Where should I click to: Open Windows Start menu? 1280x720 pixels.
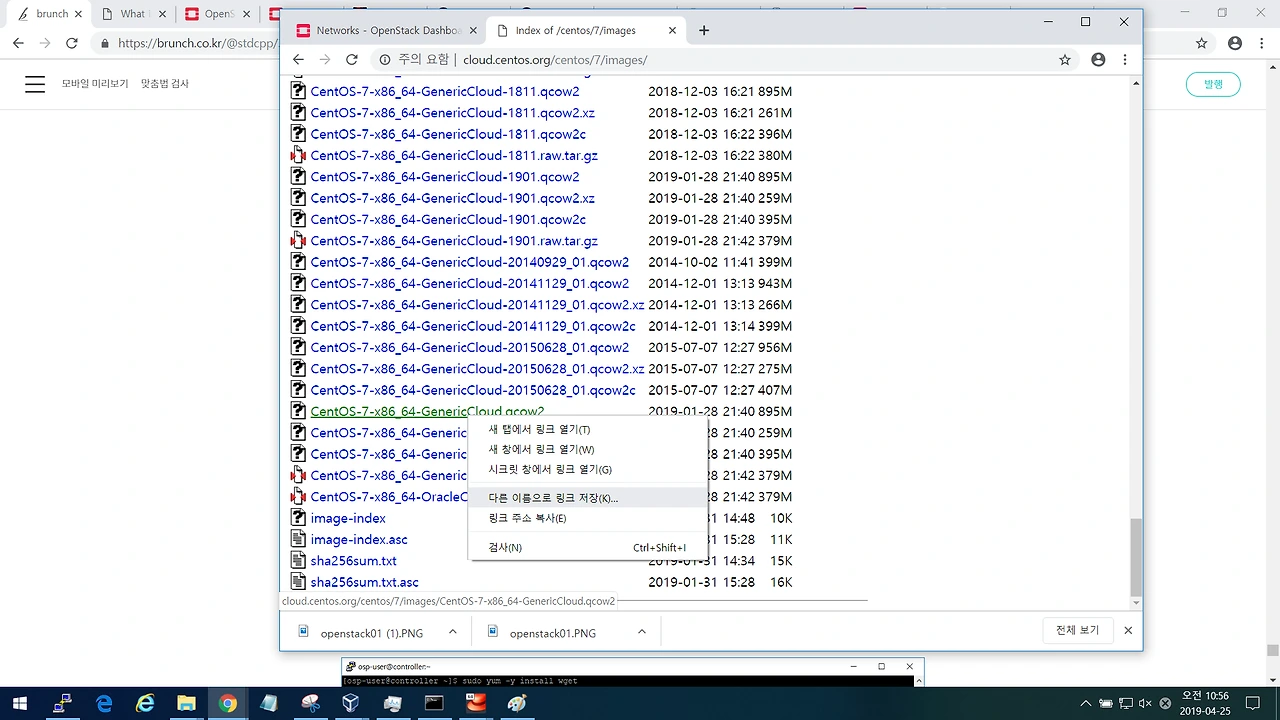tap(20, 704)
